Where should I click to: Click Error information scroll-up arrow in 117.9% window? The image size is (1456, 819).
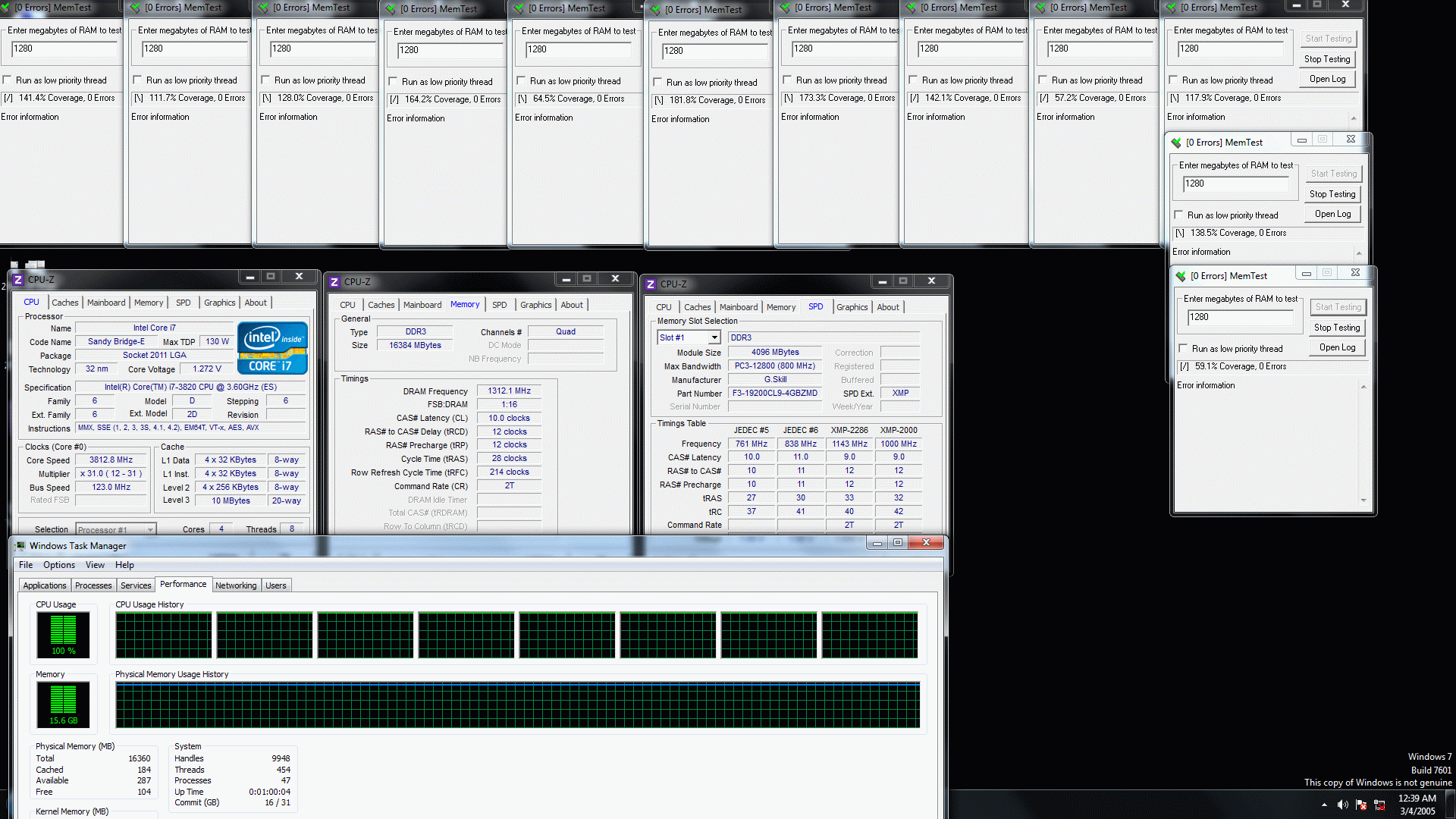(x=1354, y=118)
